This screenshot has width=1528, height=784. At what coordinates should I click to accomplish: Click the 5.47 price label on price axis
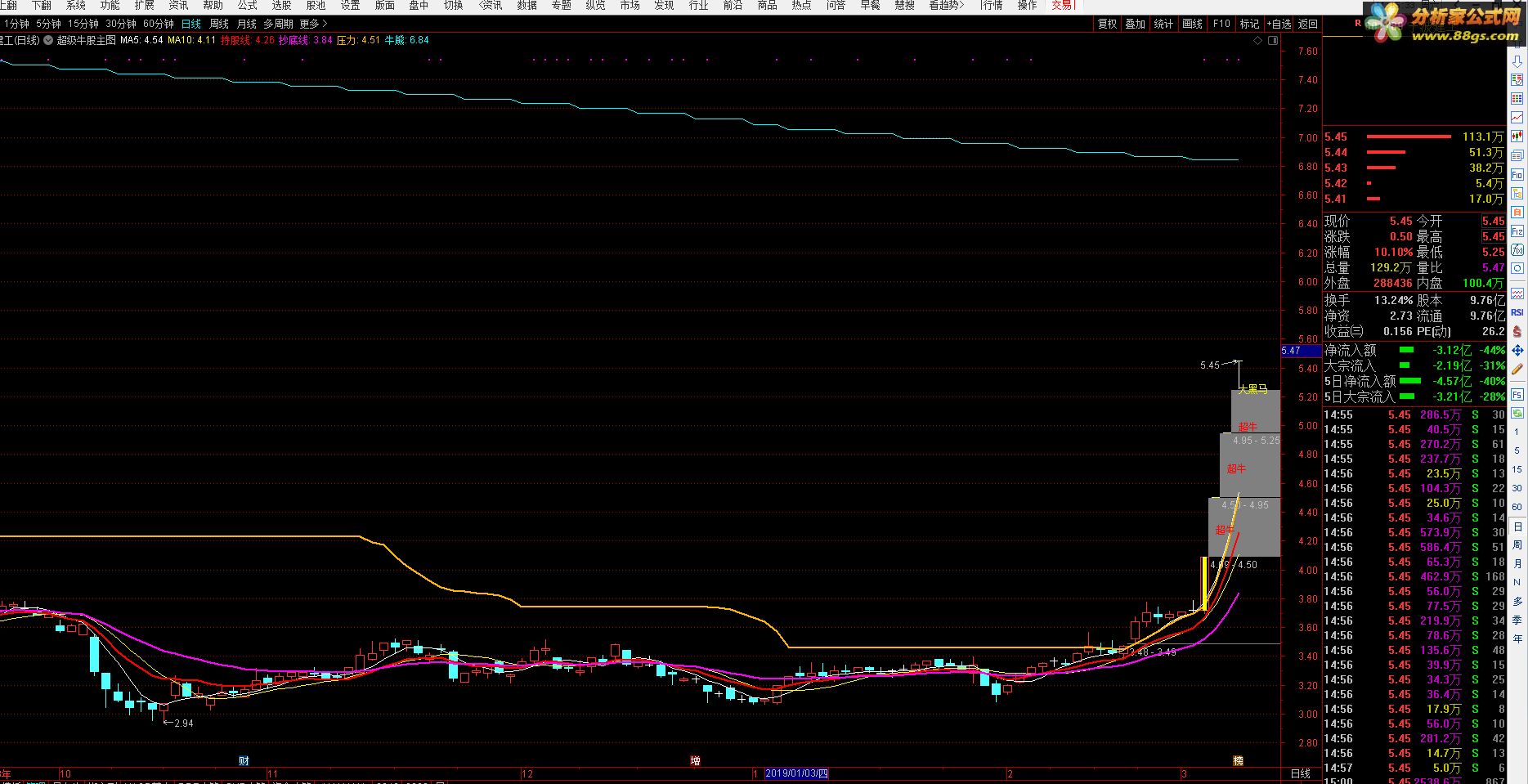click(1301, 351)
